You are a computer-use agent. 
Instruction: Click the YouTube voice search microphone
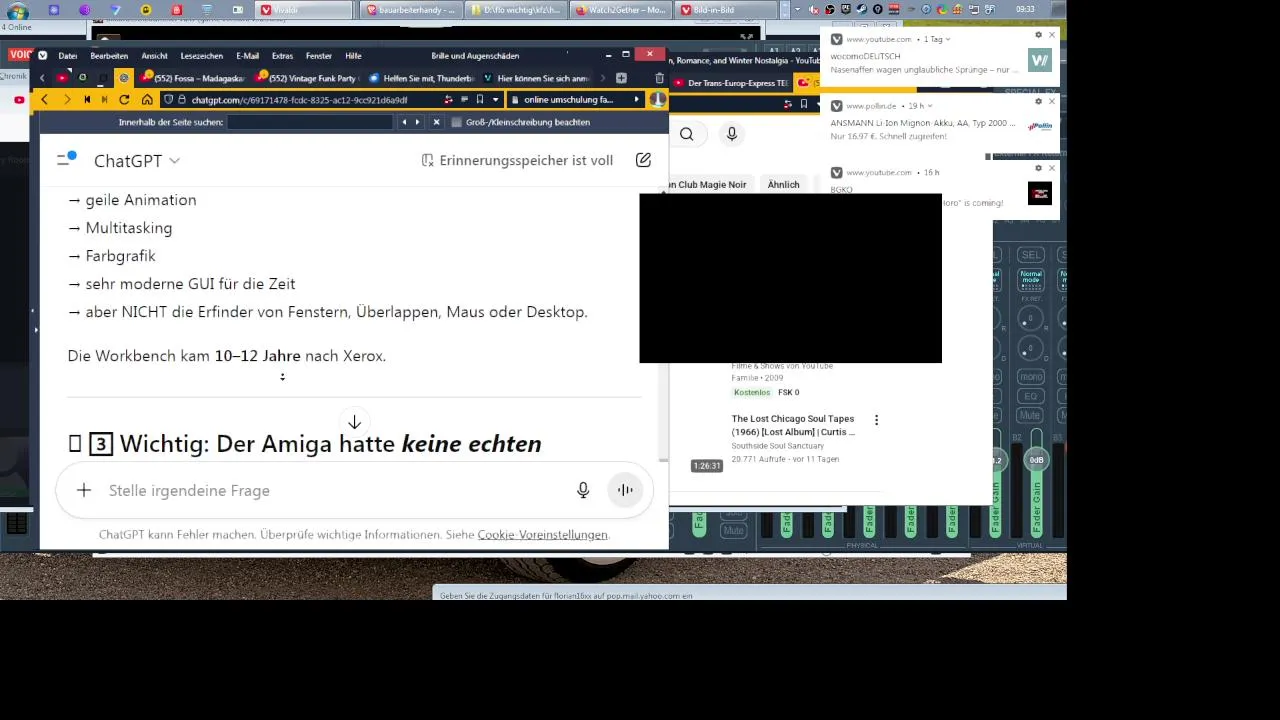pos(732,134)
